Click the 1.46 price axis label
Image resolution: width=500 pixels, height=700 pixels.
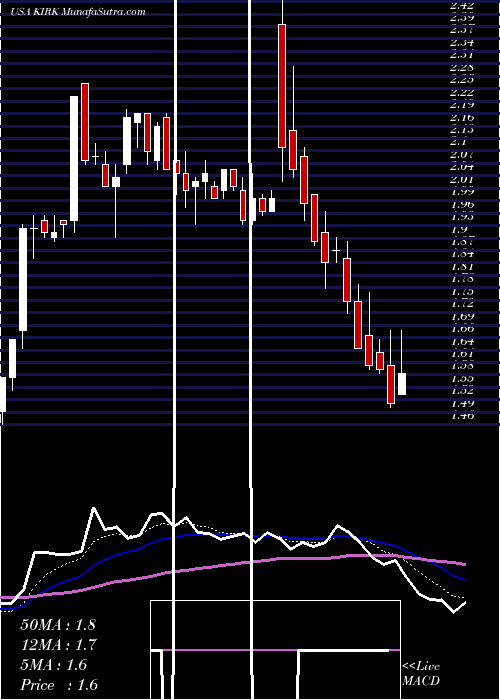click(x=461, y=416)
